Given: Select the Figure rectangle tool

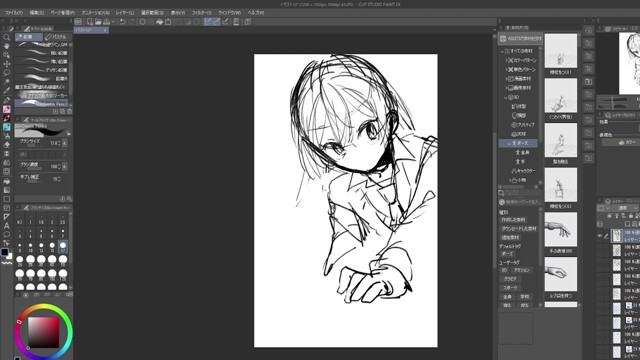Looking at the screenshot, I should (7, 199).
